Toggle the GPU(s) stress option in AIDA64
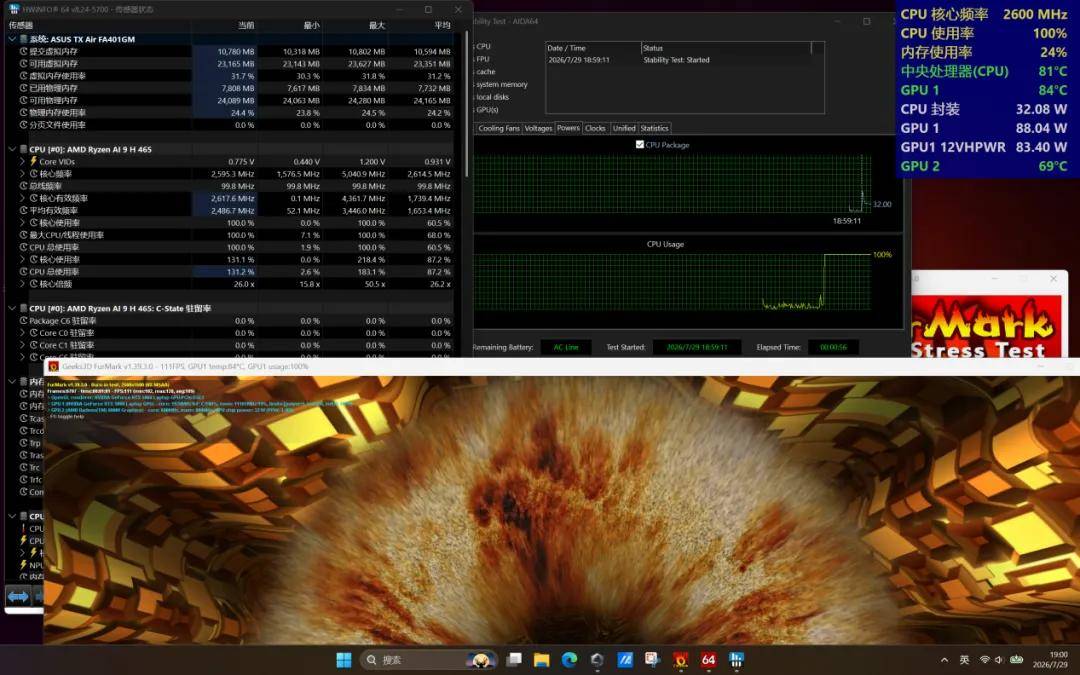The height and width of the screenshot is (675, 1080). [486, 110]
